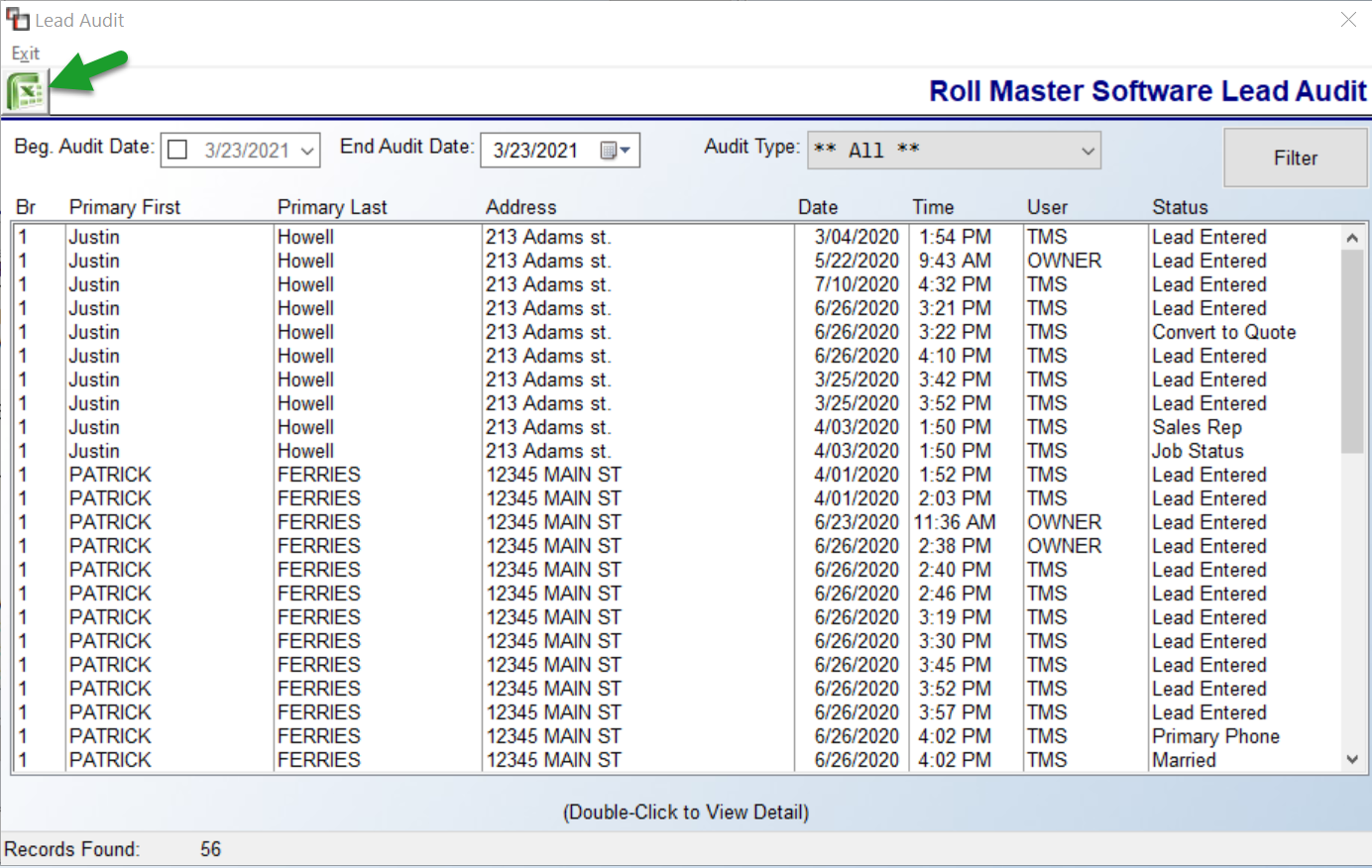Image resolution: width=1372 pixels, height=868 pixels.
Task: Select the Job Status row
Action: click(x=676, y=451)
